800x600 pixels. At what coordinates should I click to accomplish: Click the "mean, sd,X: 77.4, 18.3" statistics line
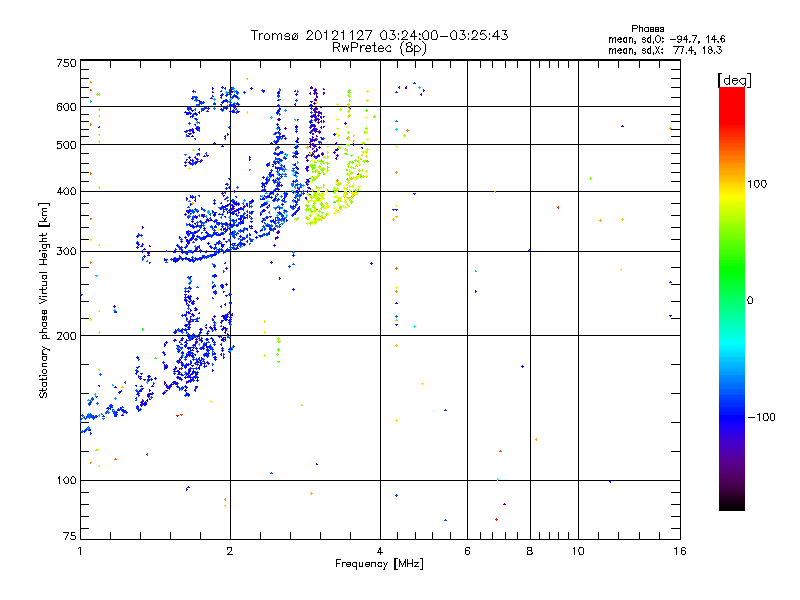point(665,50)
